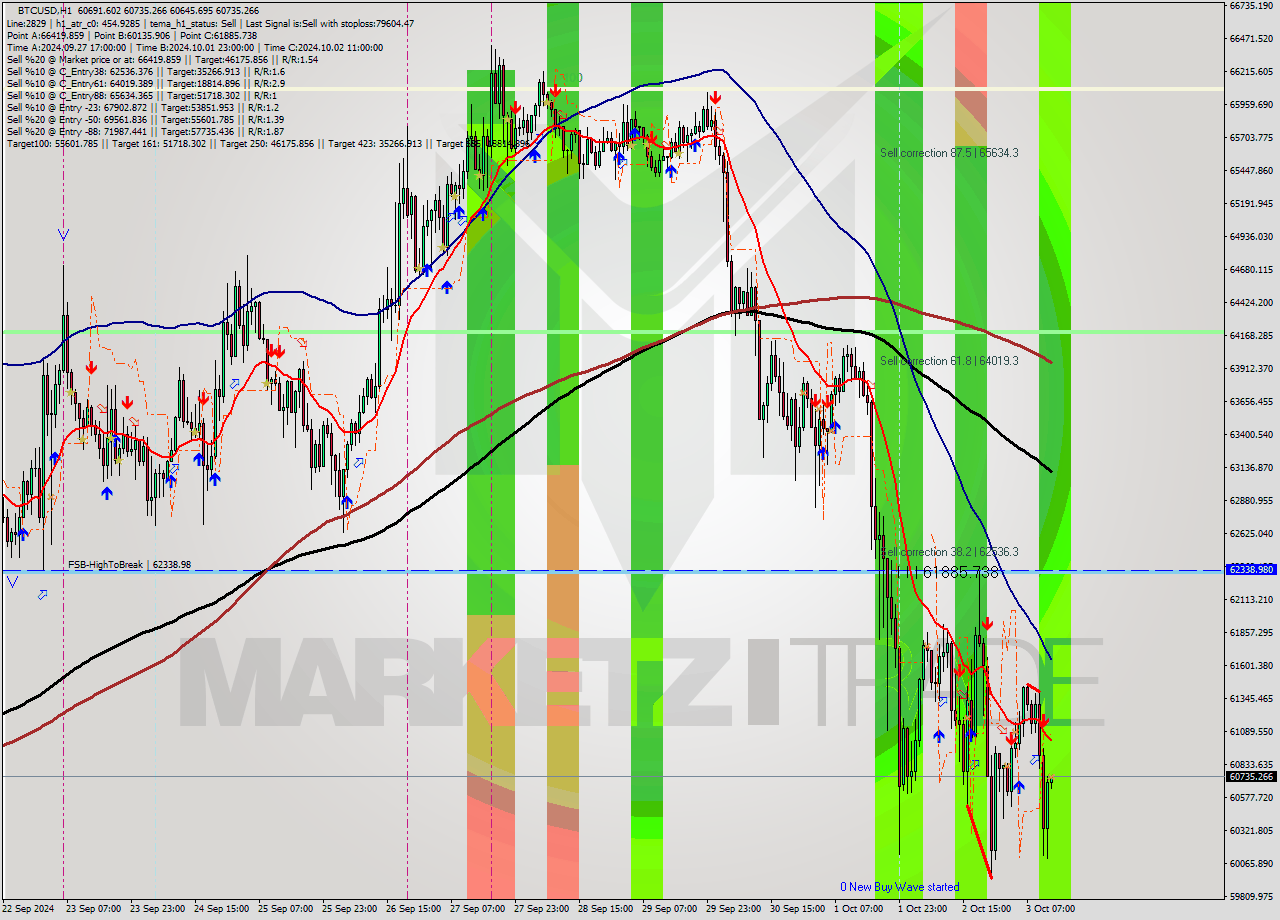Click the 64168.285 price axis label
The height and width of the screenshot is (920, 1280).
click(1251, 336)
